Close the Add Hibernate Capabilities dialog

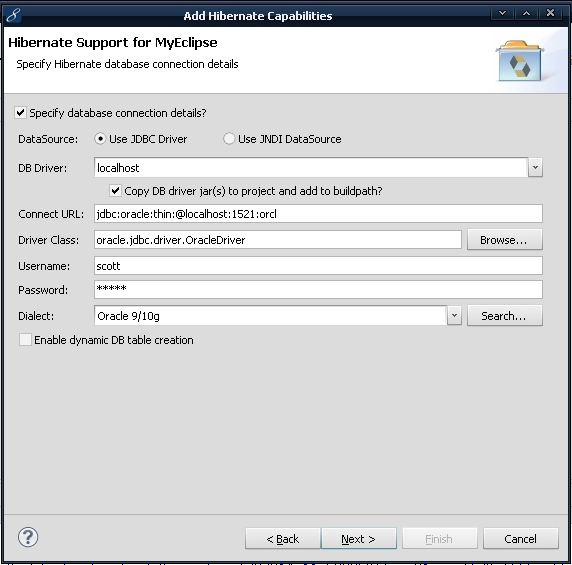click(550, 13)
